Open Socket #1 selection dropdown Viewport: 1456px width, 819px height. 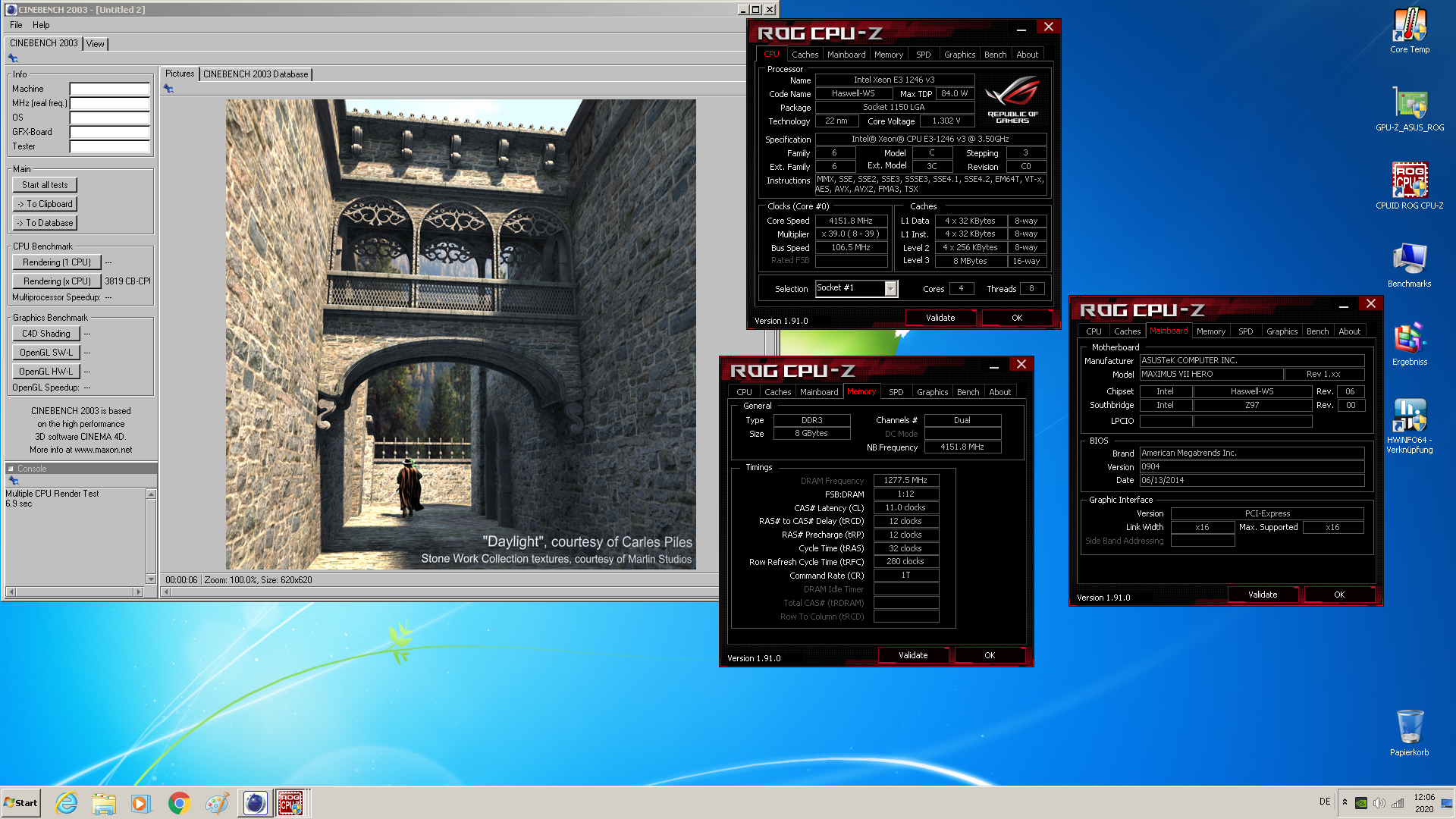point(891,289)
